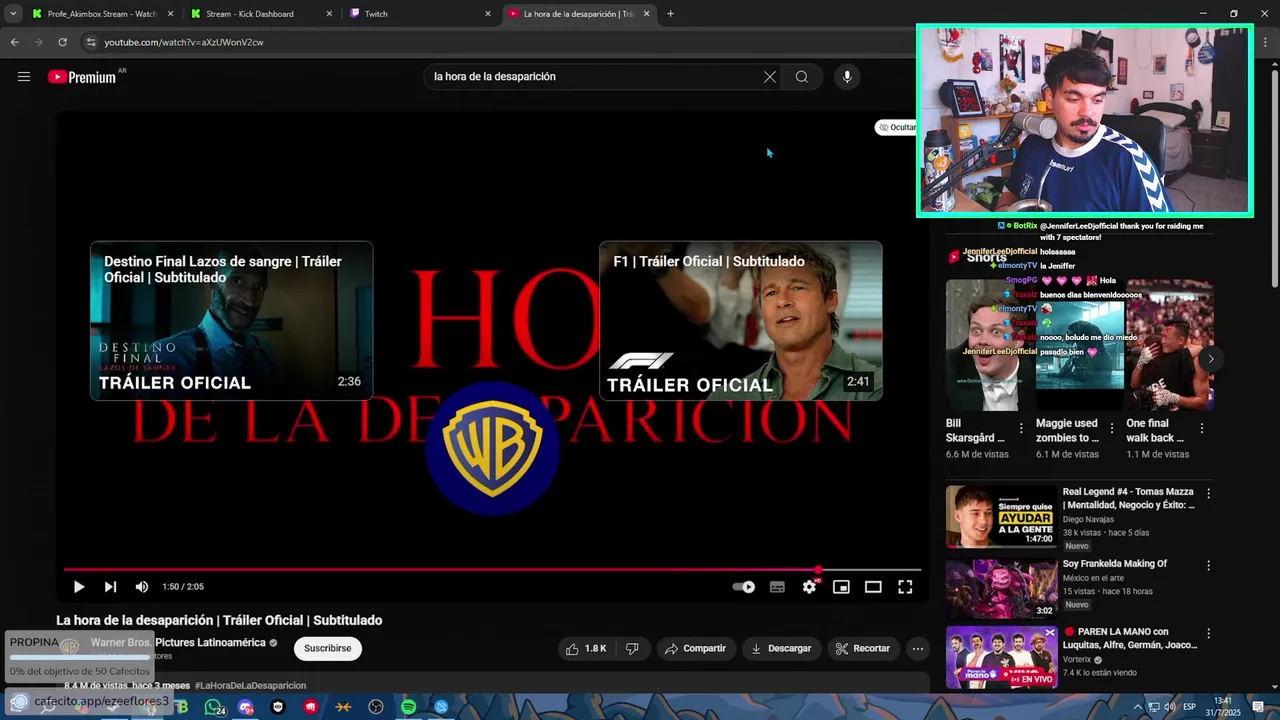Open One final walk back short options
1280x720 pixels.
(1201, 428)
